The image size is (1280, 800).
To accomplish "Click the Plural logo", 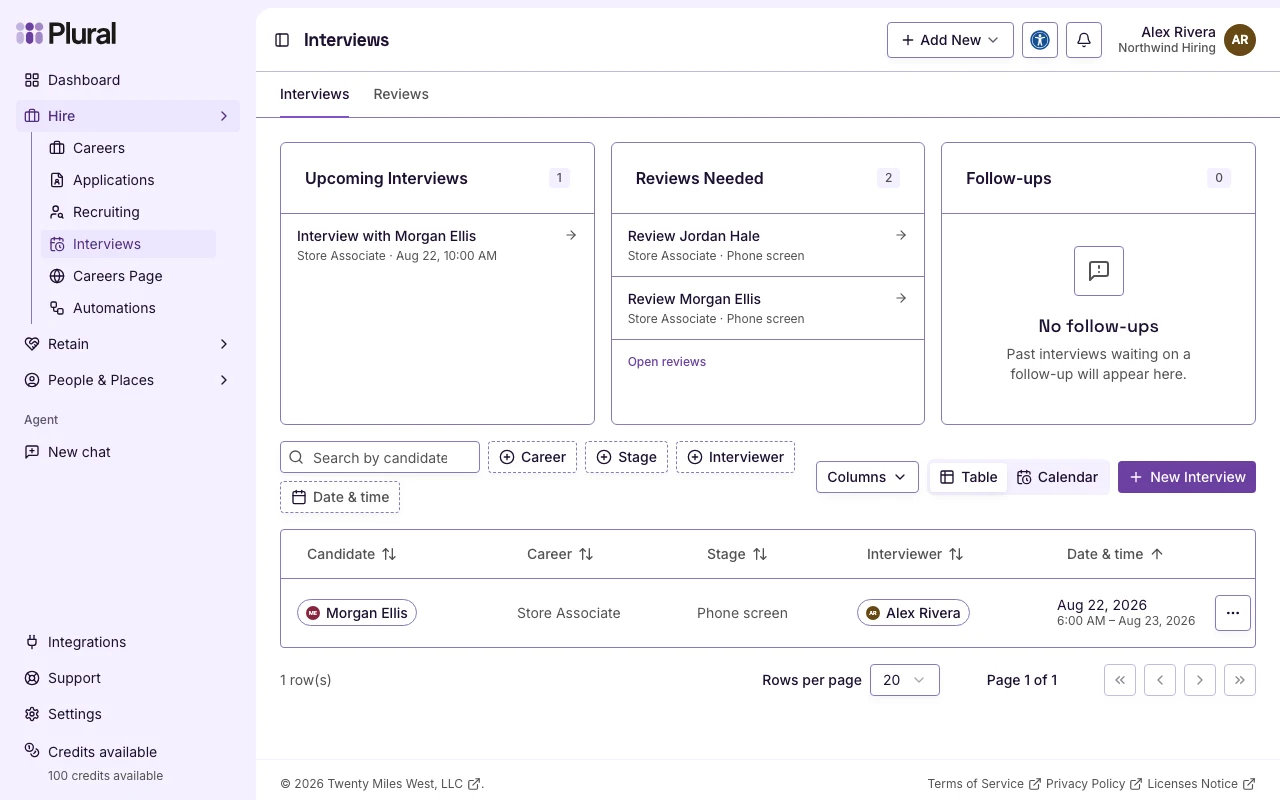I will click(66, 33).
